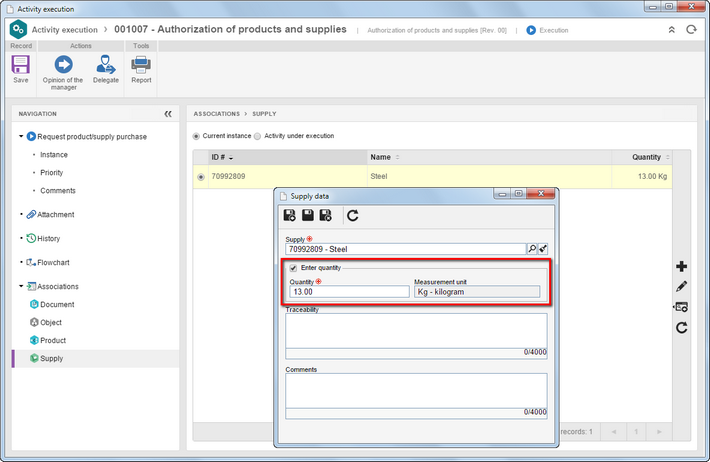Collapse the Navigation panel
Screen dimensions: 710x462
pos(168,114)
